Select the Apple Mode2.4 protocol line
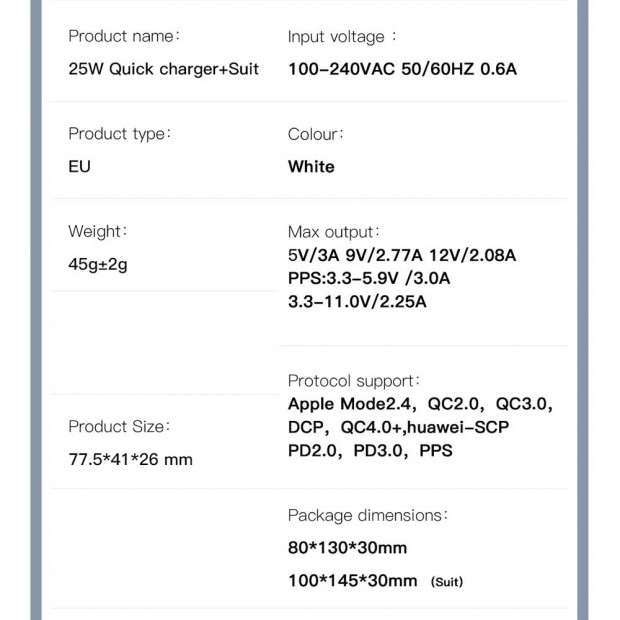This screenshot has height=620, width=620. 420,404
